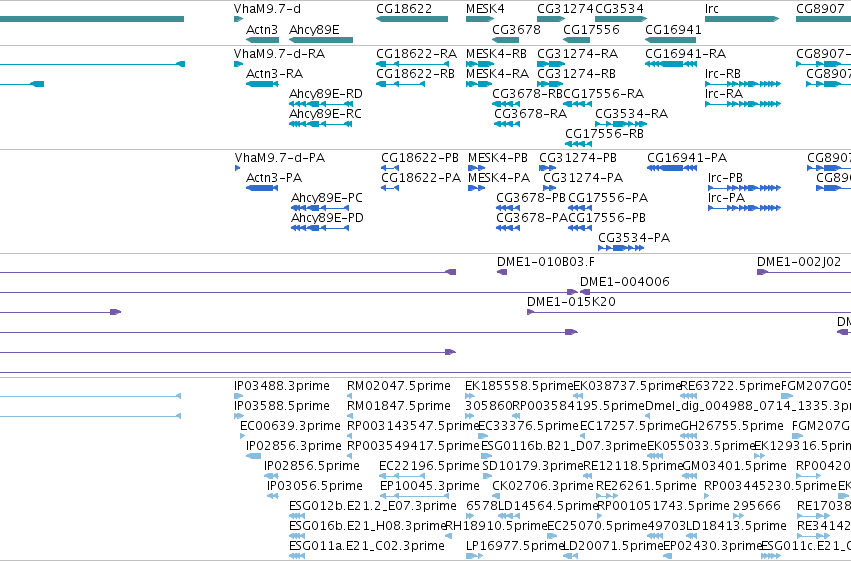Select the IP03588.5prime EST label

282,406
